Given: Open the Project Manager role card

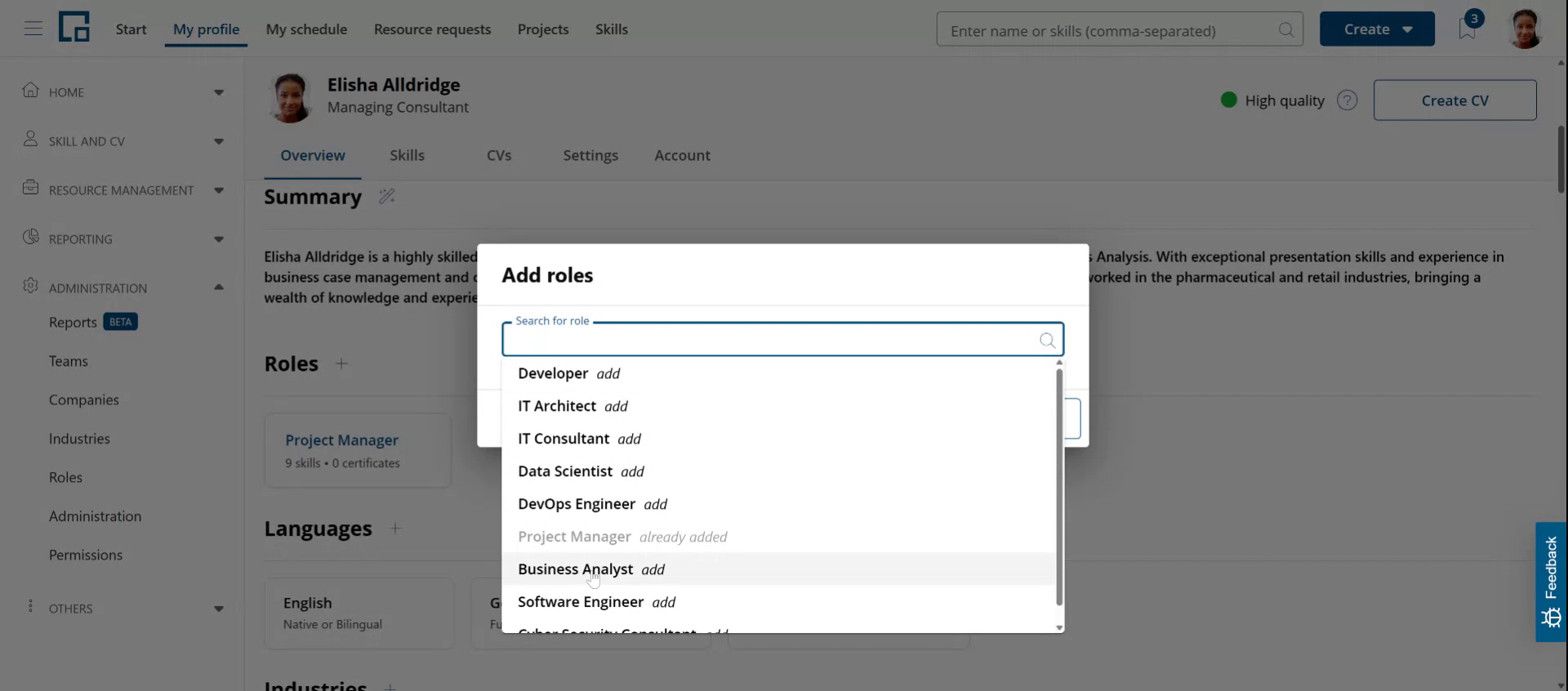Looking at the screenshot, I should [358, 451].
